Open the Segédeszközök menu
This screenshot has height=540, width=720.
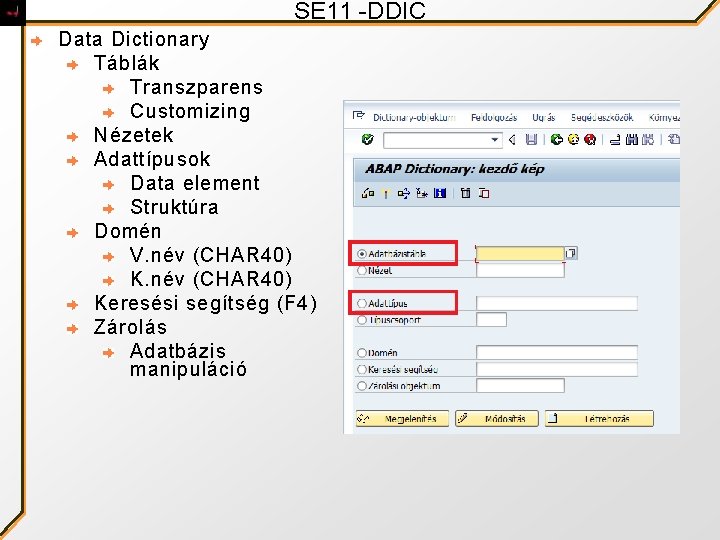(x=602, y=118)
